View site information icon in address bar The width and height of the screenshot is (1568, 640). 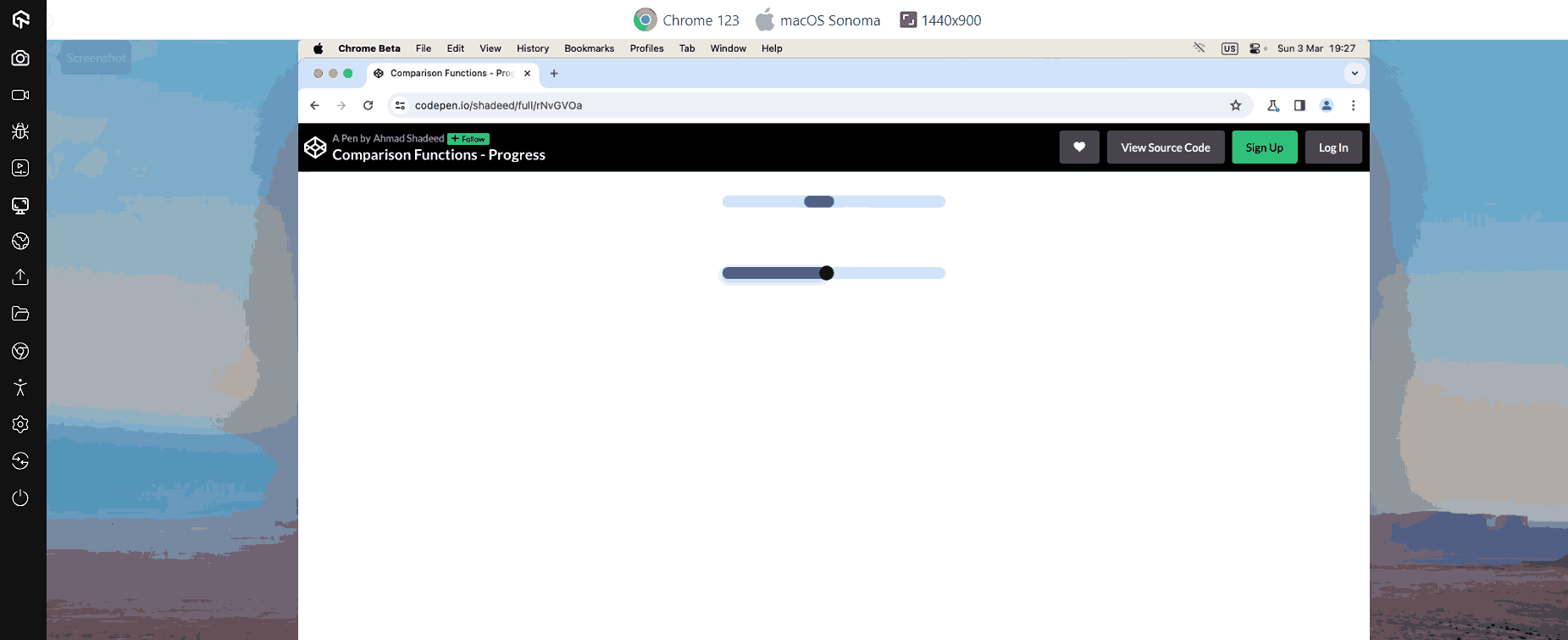pos(401,105)
